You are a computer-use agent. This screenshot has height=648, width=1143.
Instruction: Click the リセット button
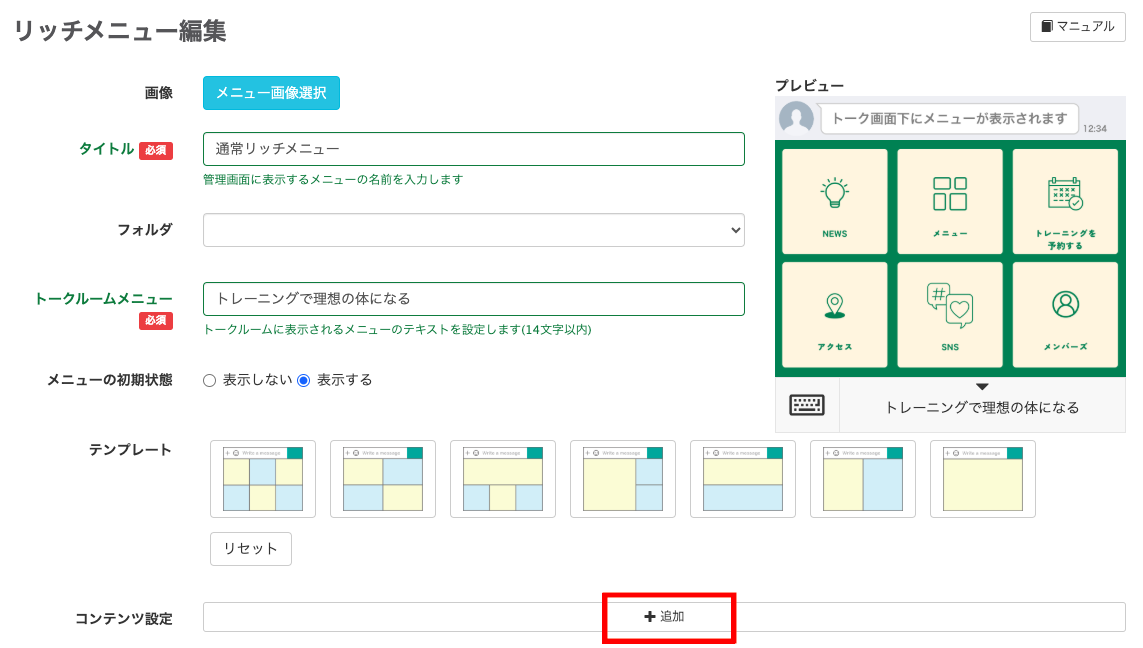click(x=251, y=549)
